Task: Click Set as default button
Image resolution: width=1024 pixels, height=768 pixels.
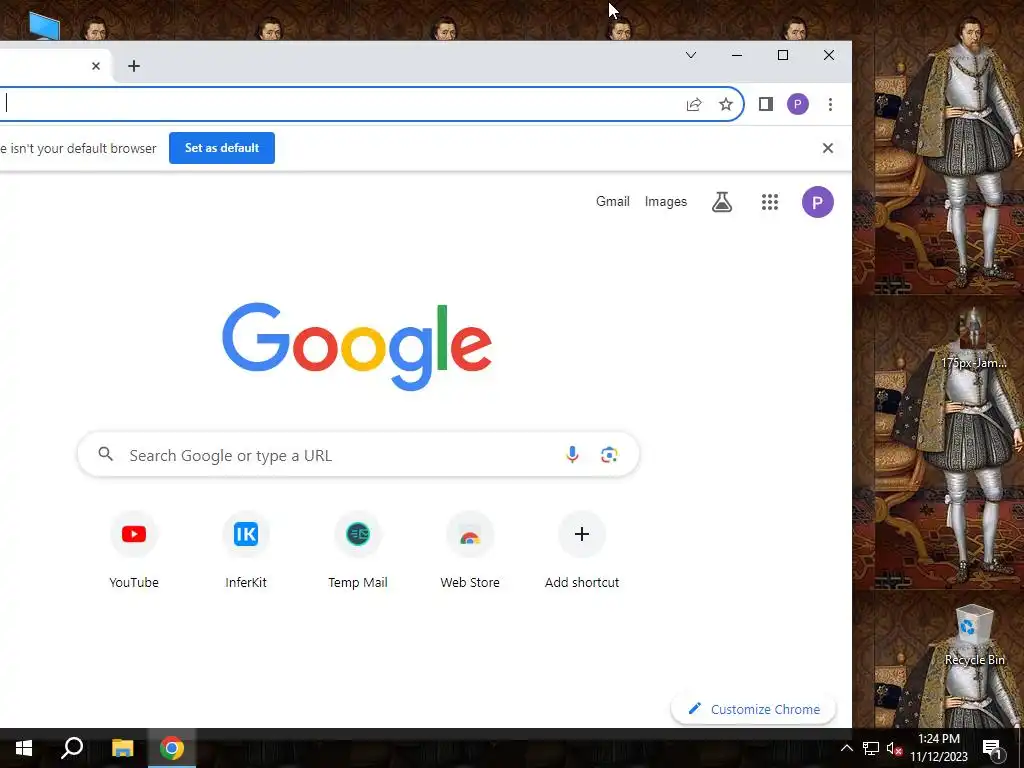Action: [222, 148]
